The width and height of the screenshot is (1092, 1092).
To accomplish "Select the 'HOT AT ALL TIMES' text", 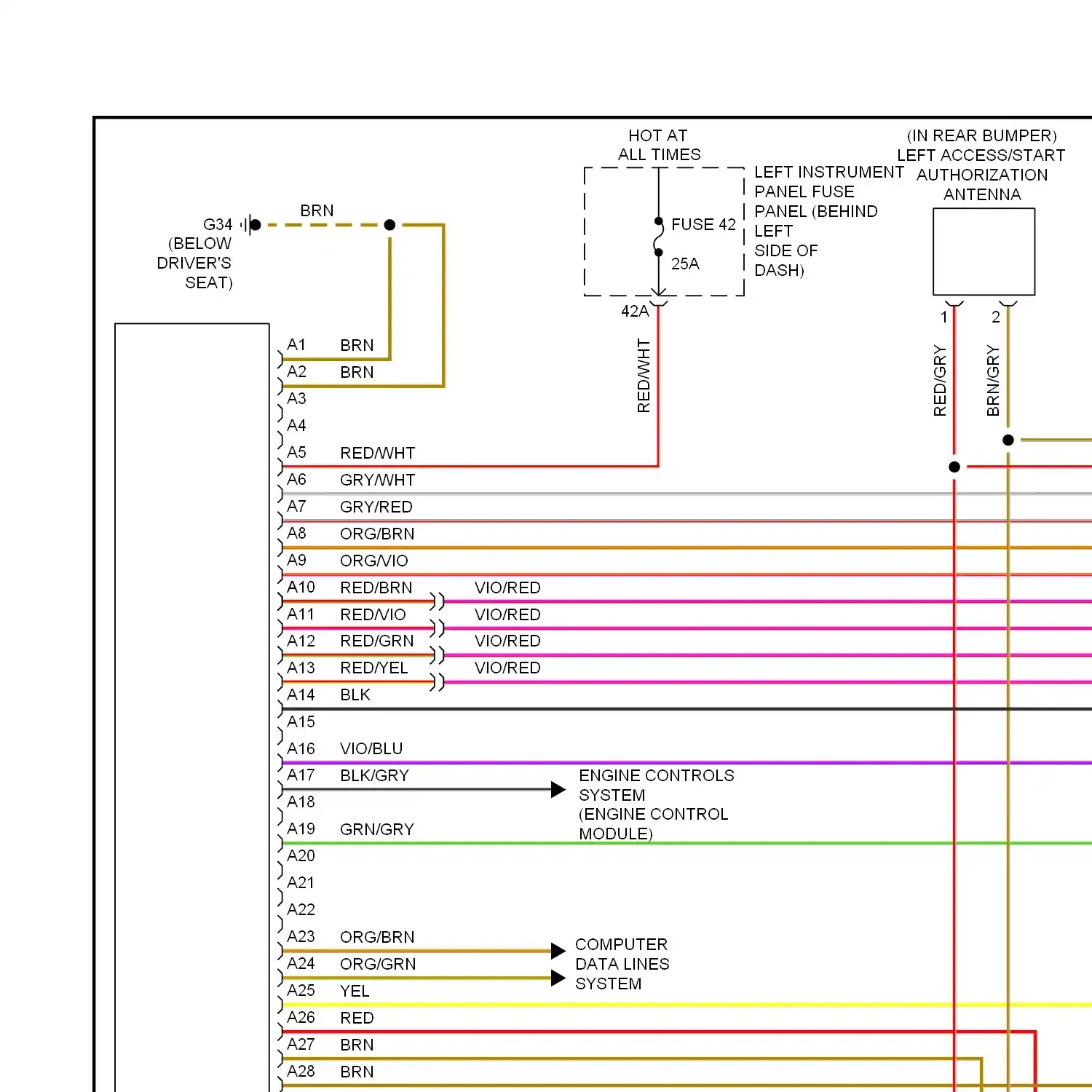I will coord(659,145).
